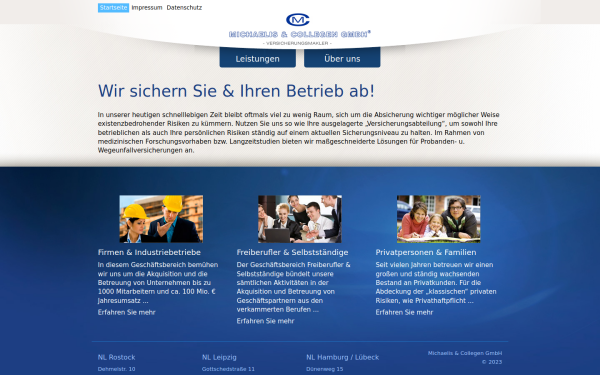Click the MC logo emblem
600x375 pixels.
tap(298, 20)
